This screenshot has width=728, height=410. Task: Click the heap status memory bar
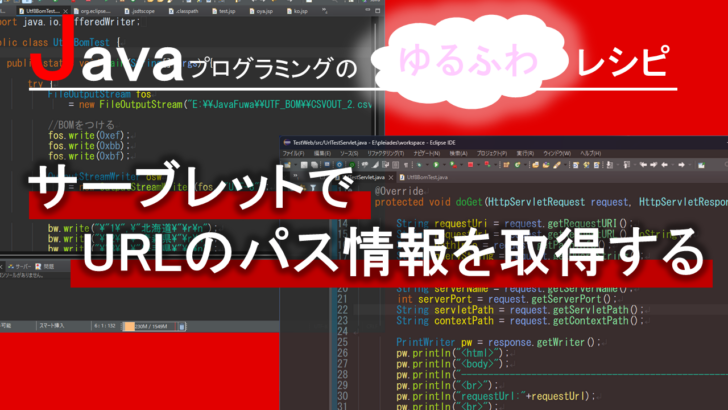click(150, 326)
